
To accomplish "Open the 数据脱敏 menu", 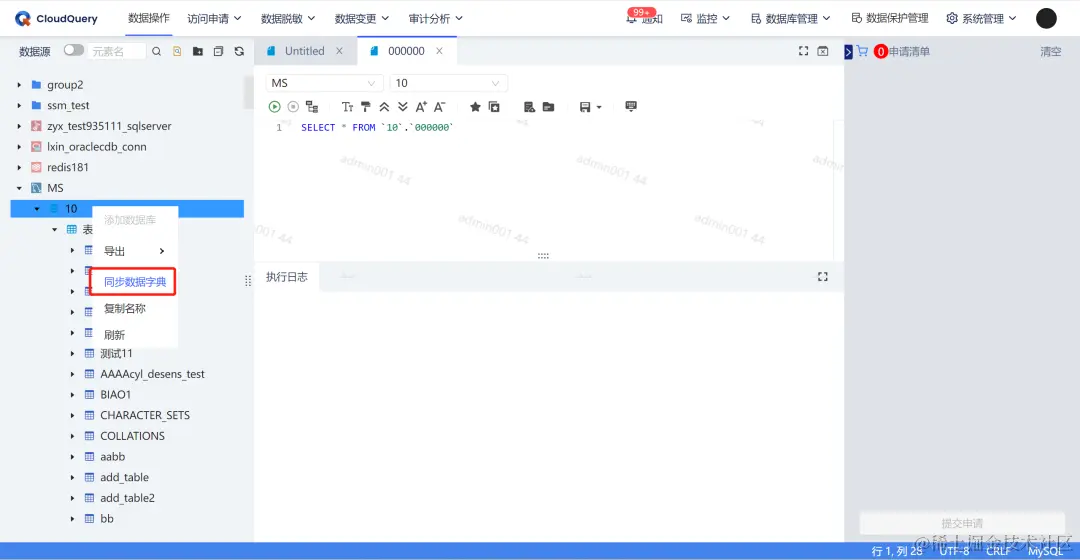I will click(x=288, y=19).
